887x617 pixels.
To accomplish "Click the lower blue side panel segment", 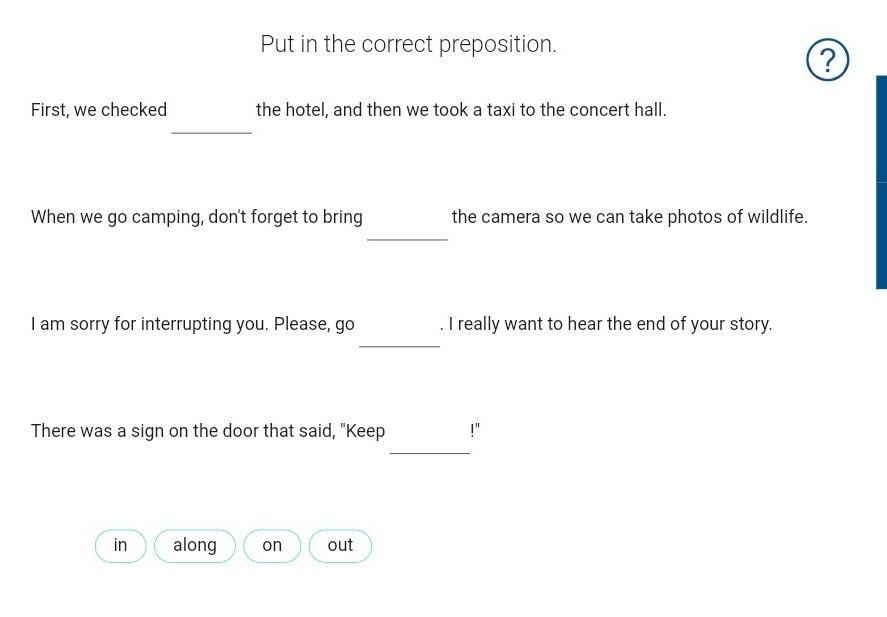I will click(x=881, y=236).
